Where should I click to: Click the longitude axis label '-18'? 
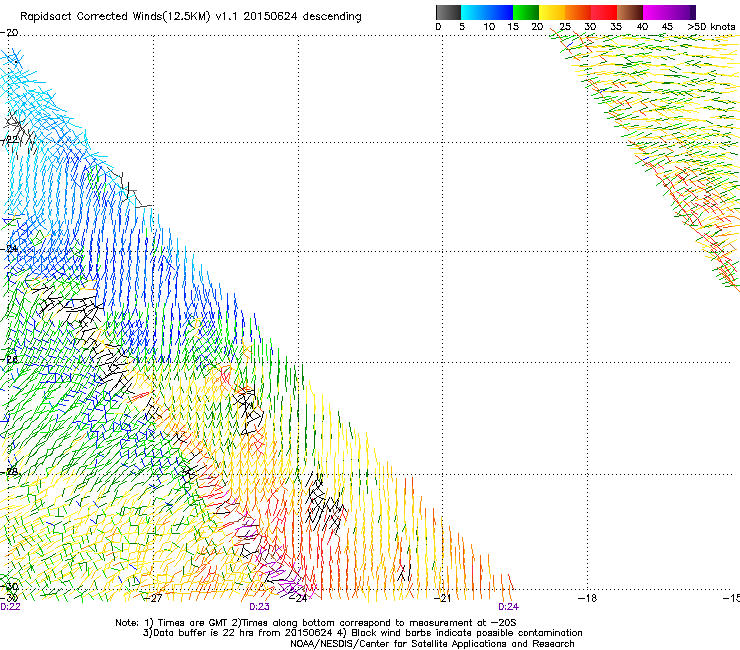pyautogui.click(x=588, y=598)
